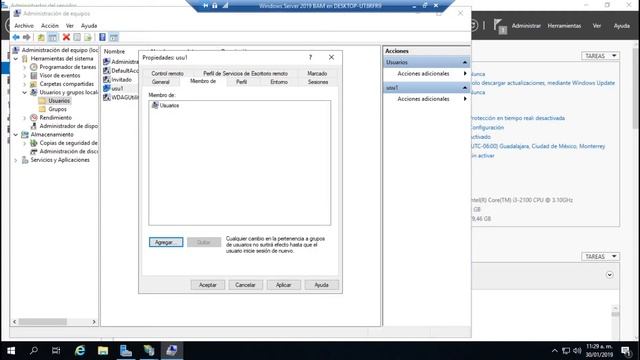Image resolution: width=640 pixels, height=360 pixels.
Task: Click the WDAGUtility user icon
Action: 107,98
